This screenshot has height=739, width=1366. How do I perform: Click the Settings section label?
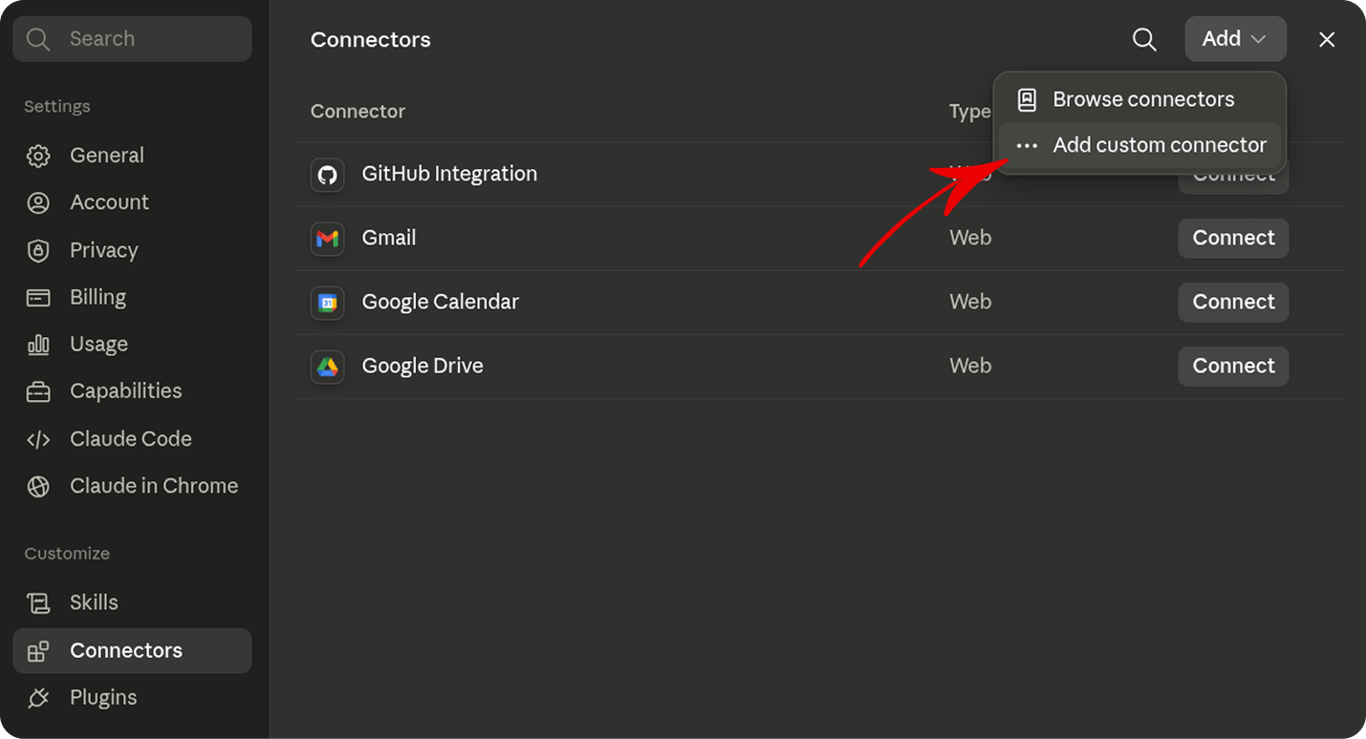point(57,106)
